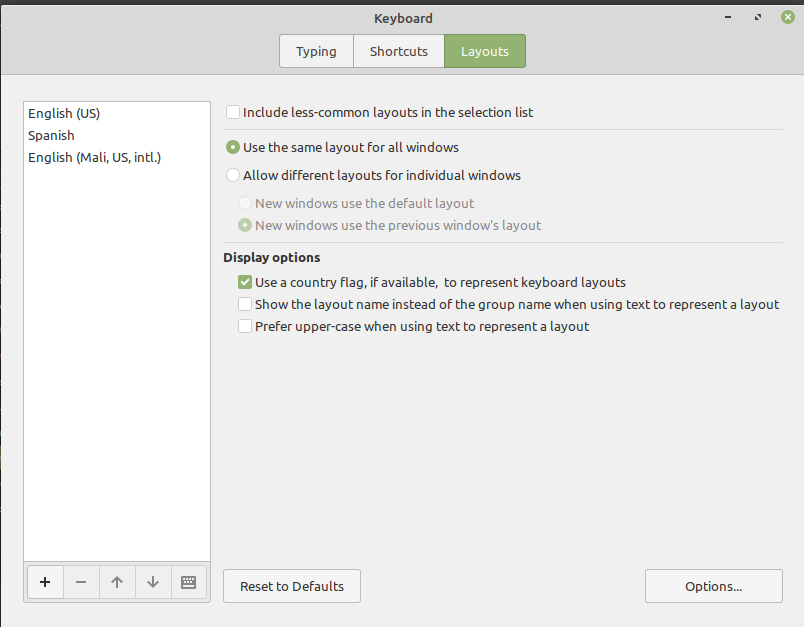Screen dimensions: 804x627
Task: Select same layout for all windows
Action: 233,148
